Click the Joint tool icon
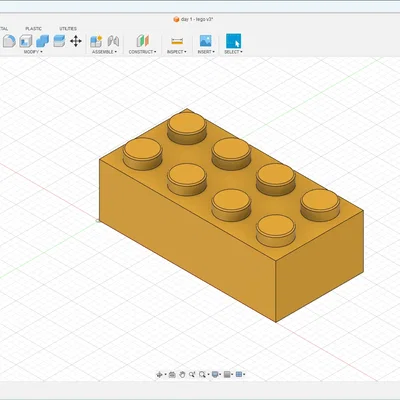This screenshot has width=400, height=400. [x=113, y=41]
